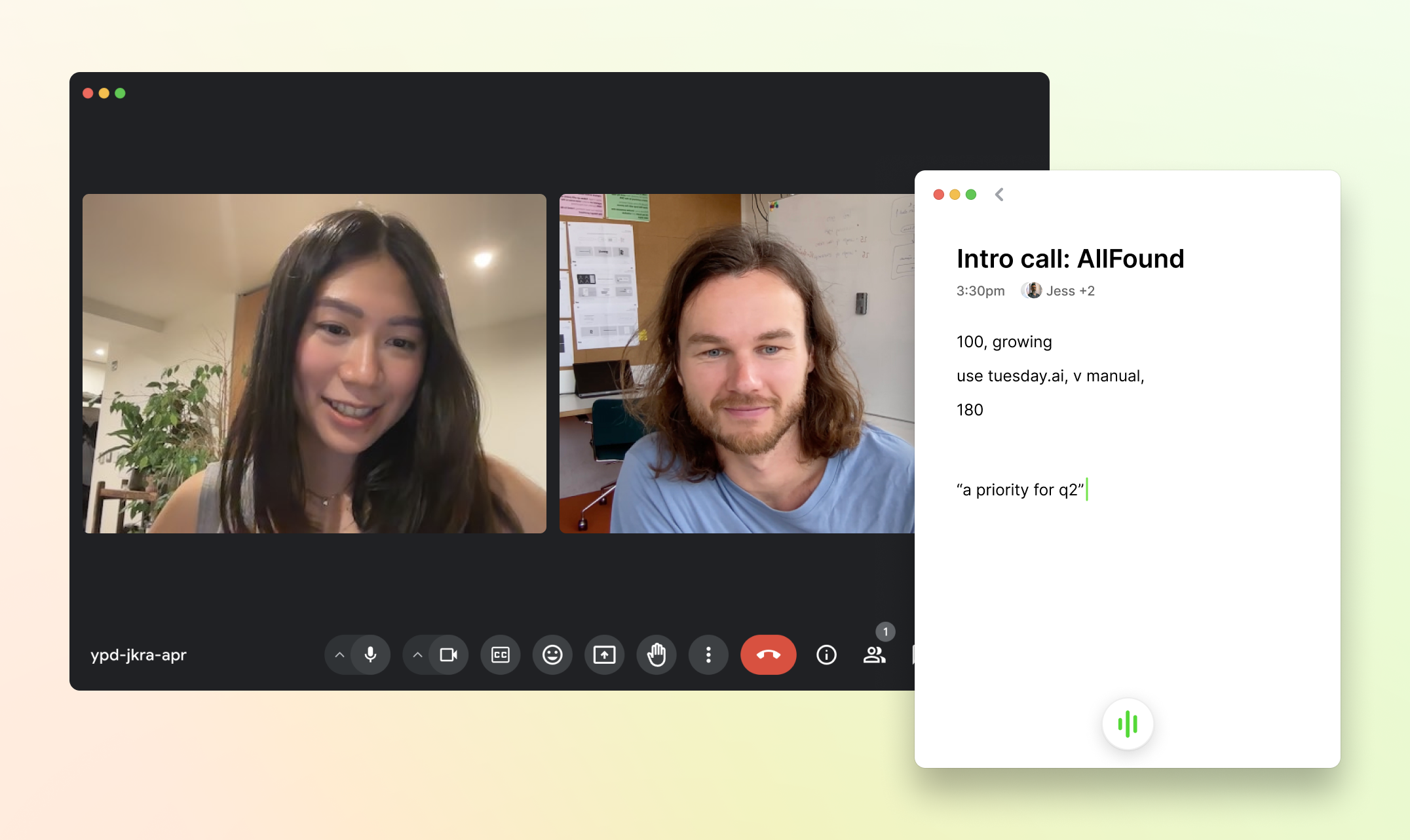The width and height of the screenshot is (1410, 840).
Task: Open the participants people panel
Action: click(x=875, y=655)
